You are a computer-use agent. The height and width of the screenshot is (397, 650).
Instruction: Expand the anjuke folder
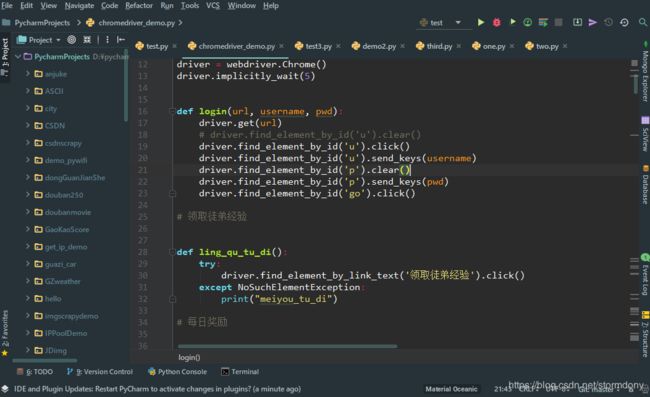coord(28,74)
